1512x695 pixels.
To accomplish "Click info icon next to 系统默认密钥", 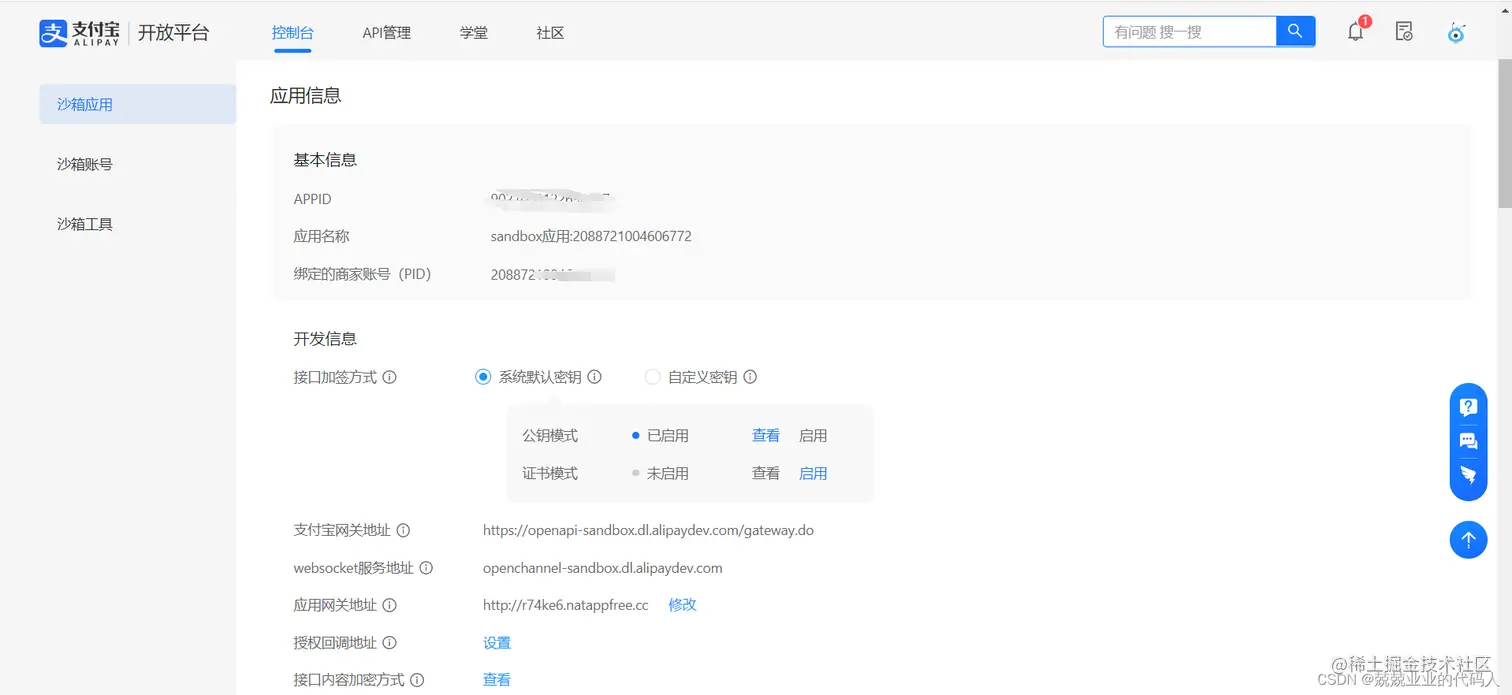I will pyautogui.click(x=594, y=377).
